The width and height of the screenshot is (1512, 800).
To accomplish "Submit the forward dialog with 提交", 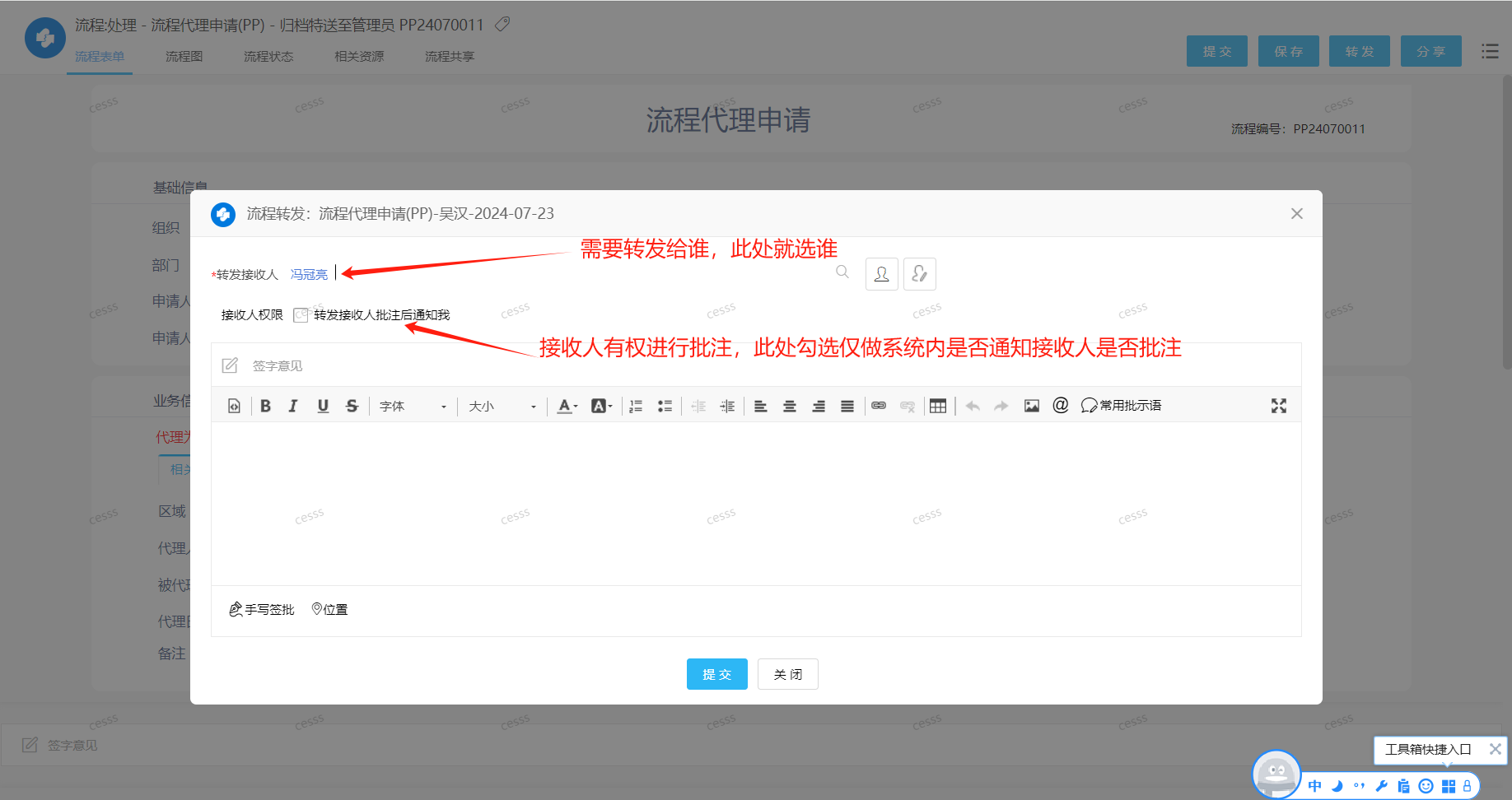I will coord(717,674).
